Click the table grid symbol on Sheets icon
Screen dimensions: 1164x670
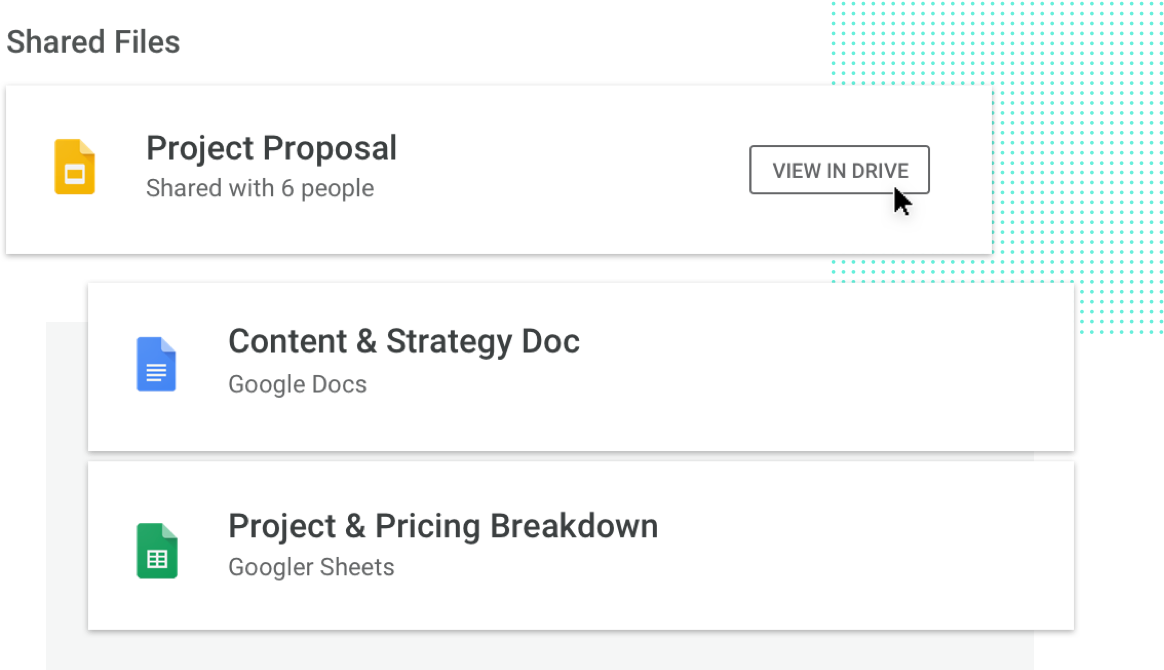tap(157, 559)
